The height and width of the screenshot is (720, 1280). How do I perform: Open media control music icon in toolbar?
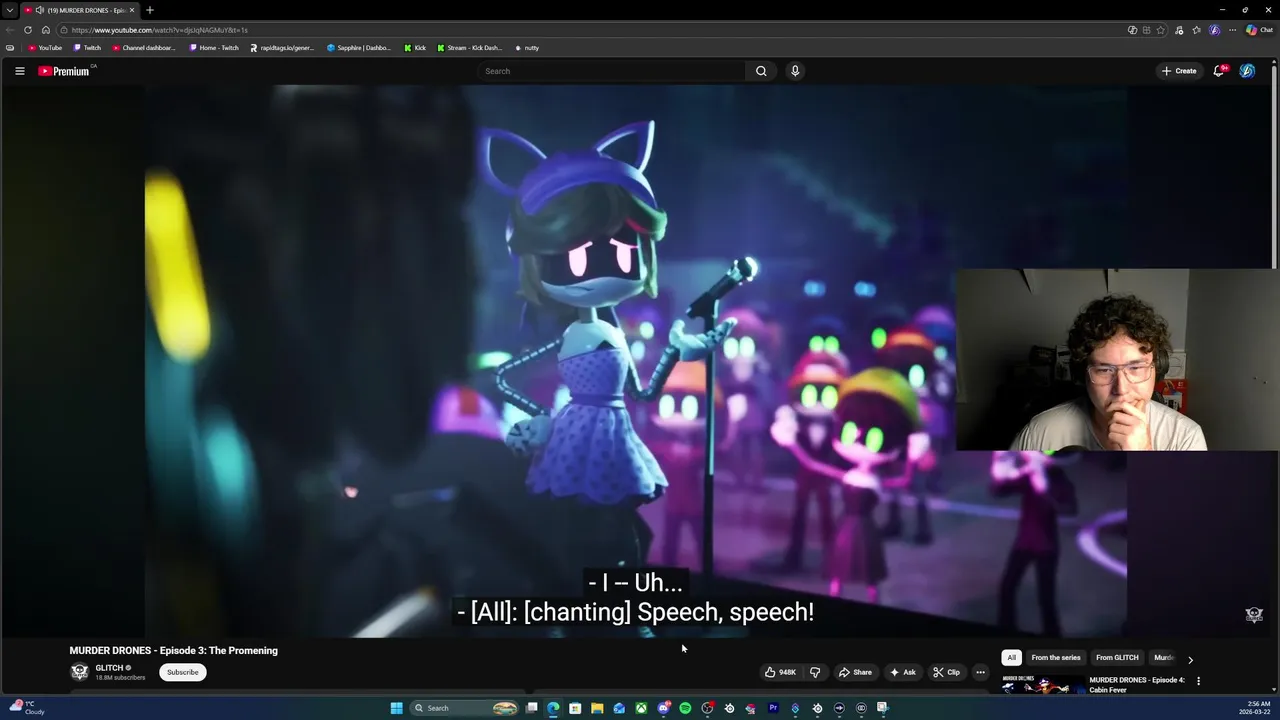(1180, 30)
